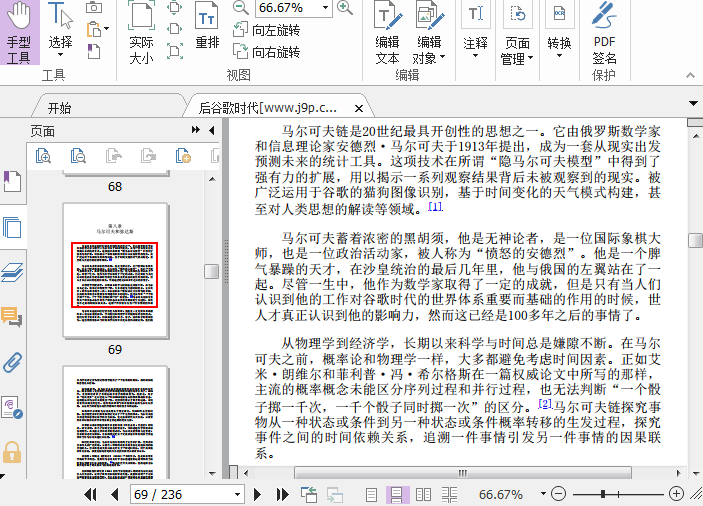Close the 后谷歌时代 document tab

click(359, 108)
